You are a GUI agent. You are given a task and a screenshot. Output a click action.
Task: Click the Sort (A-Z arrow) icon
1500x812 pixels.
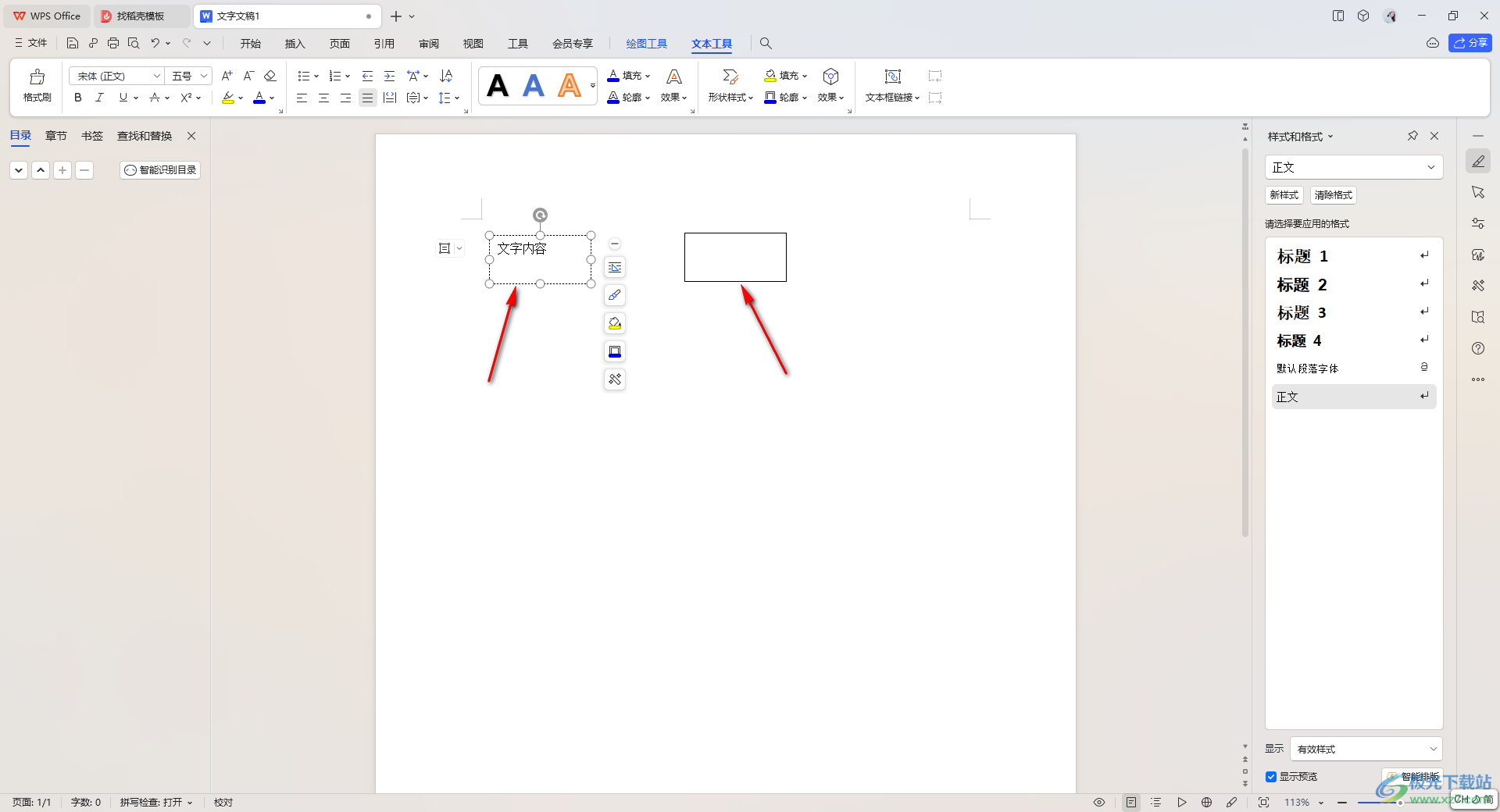pyautogui.click(x=446, y=76)
